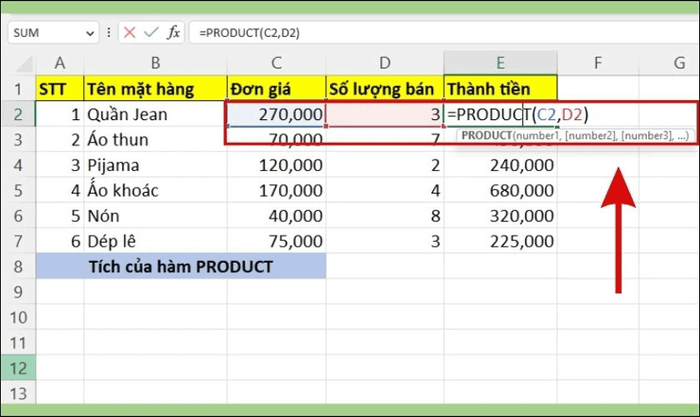This screenshot has width=700, height=417.
Task: Click the 320,000 total cell
Action: point(500,216)
